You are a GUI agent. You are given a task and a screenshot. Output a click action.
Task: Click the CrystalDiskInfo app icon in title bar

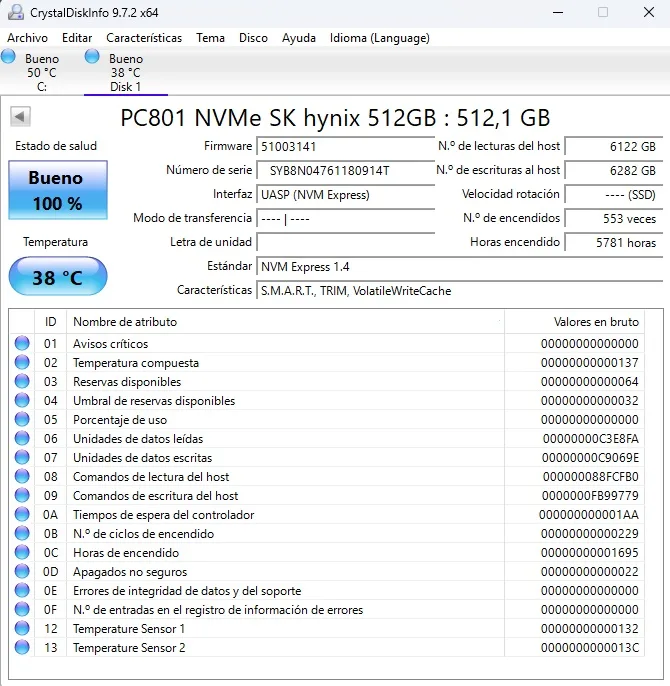(x=16, y=12)
